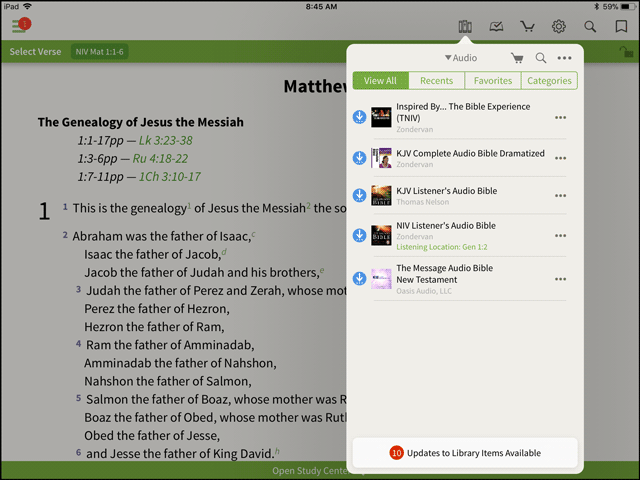This screenshot has height=480, width=640.
Task: Tap 'The Genealogy of Jesus the Messiah' heading
Action: tap(140, 122)
